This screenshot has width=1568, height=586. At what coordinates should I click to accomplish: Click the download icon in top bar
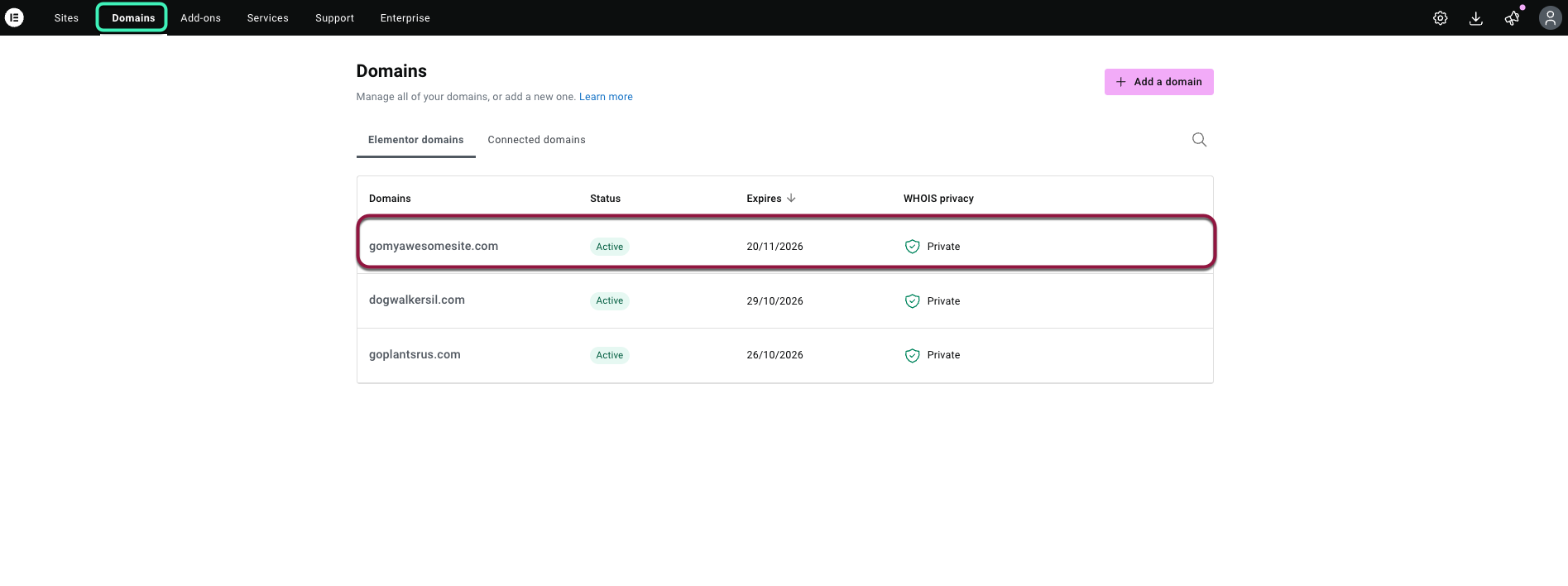(1475, 18)
